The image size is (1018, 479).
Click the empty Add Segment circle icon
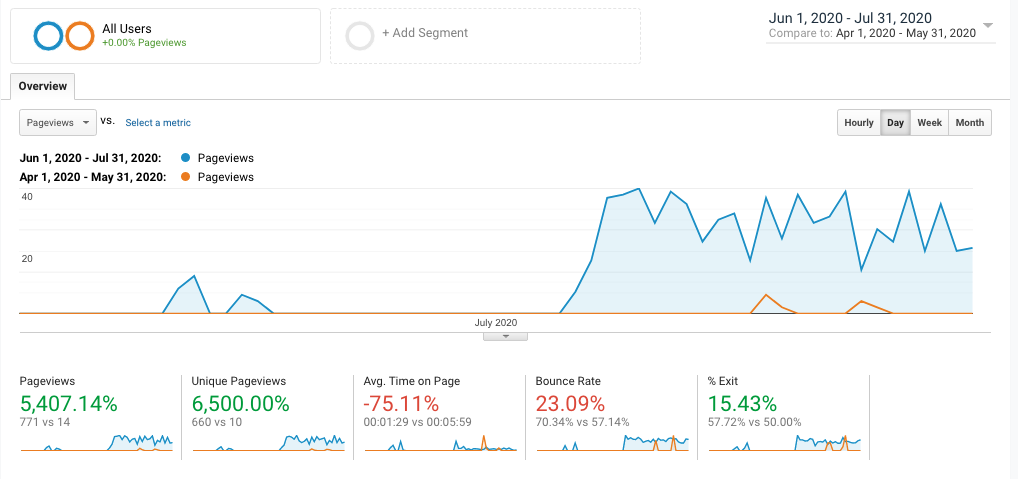point(360,36)
